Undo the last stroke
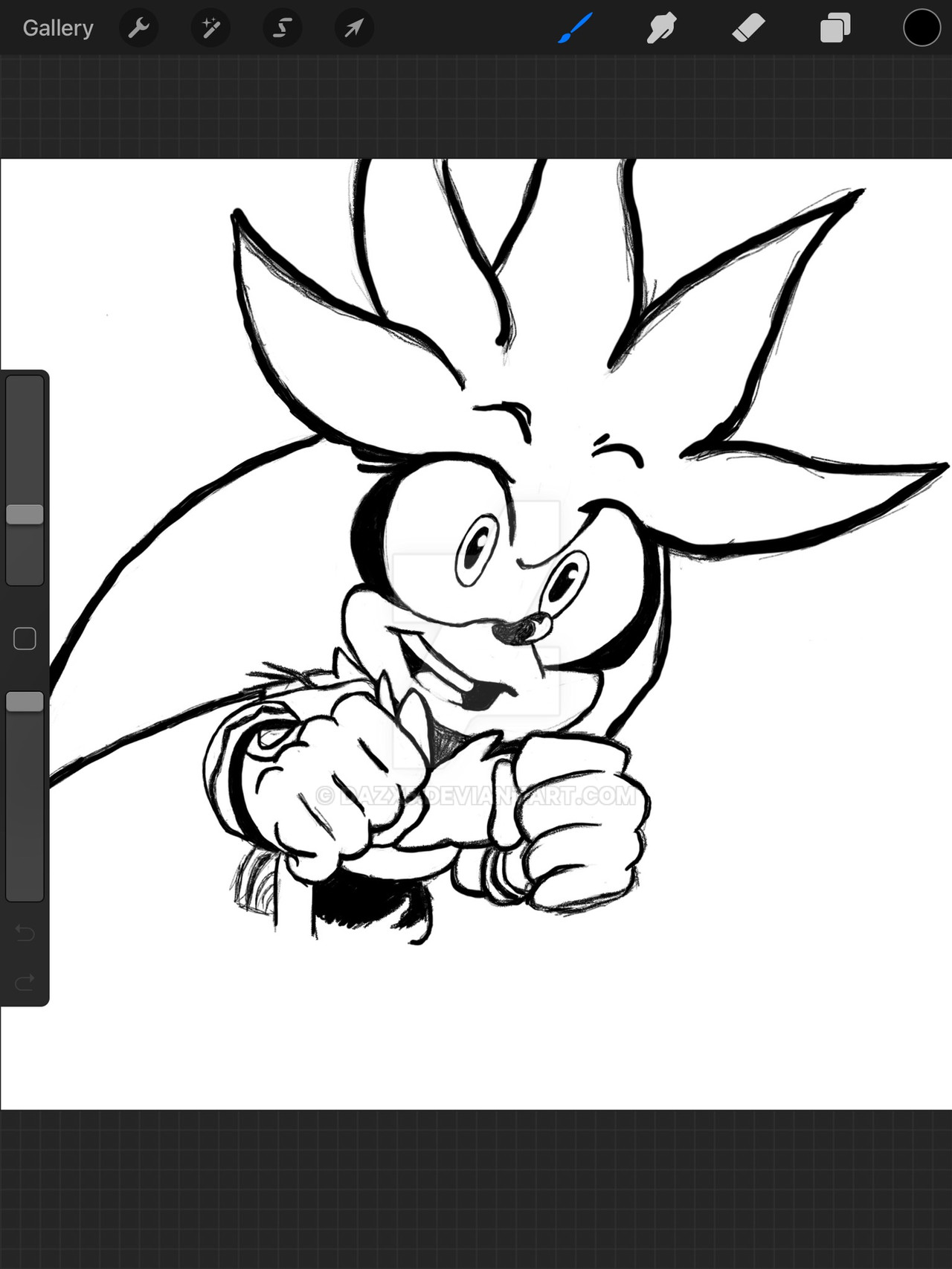952x1269 pixels. 25,933
